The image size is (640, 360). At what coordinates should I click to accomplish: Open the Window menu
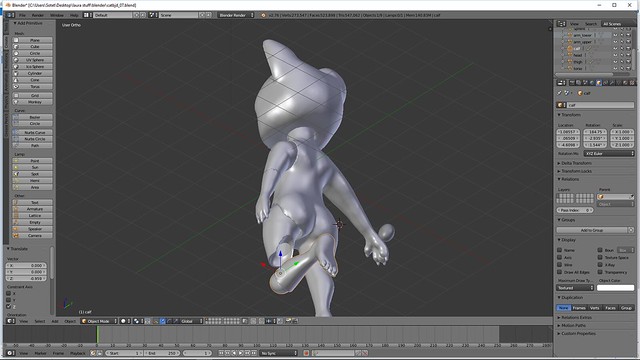point(57,15)
